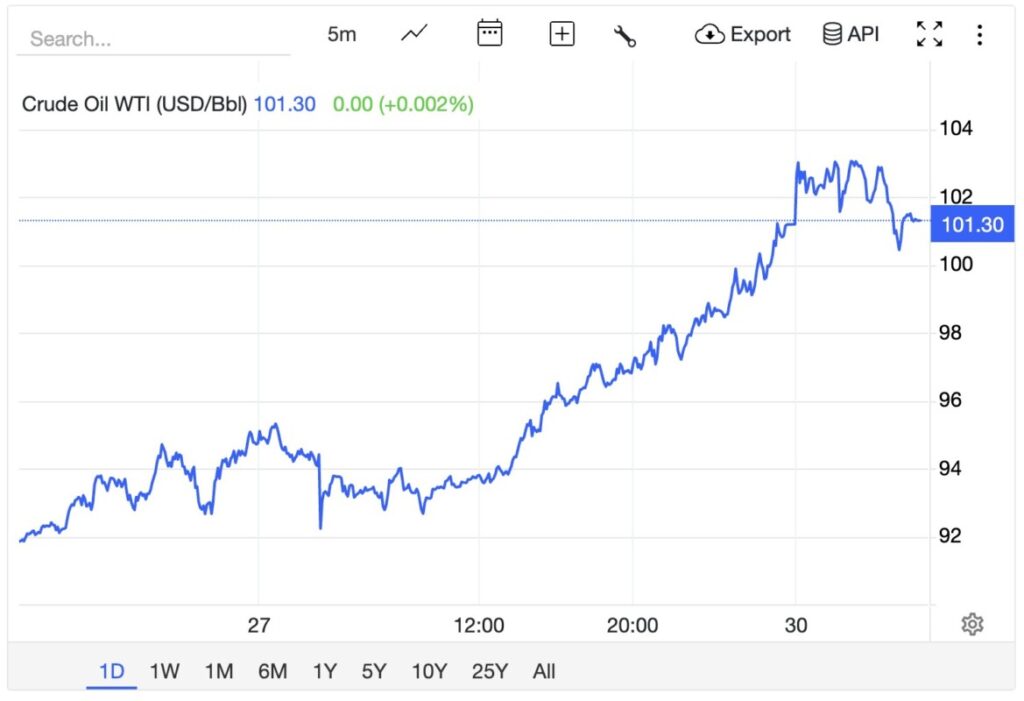Screen dimensions: 1024x701
Task: Select the line chart type icon
Action: pos(413,33)
